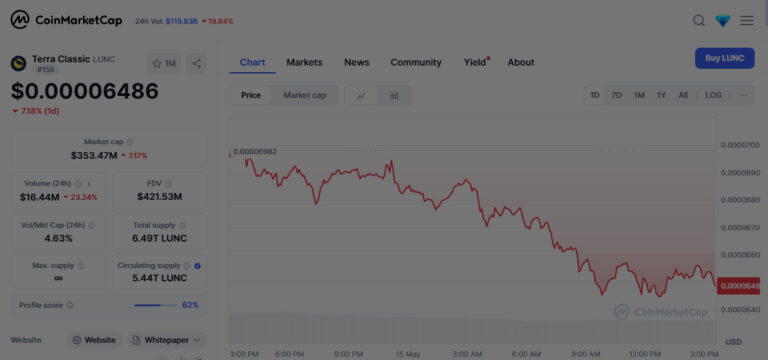Screen dimensions: 768x360
Task: Open the Yield tab
Action: click(x=476, y=62)
